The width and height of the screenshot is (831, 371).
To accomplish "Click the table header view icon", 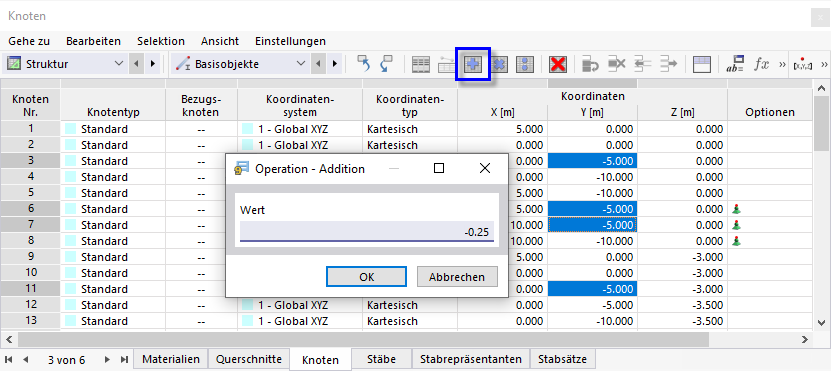I will (702, 65).
